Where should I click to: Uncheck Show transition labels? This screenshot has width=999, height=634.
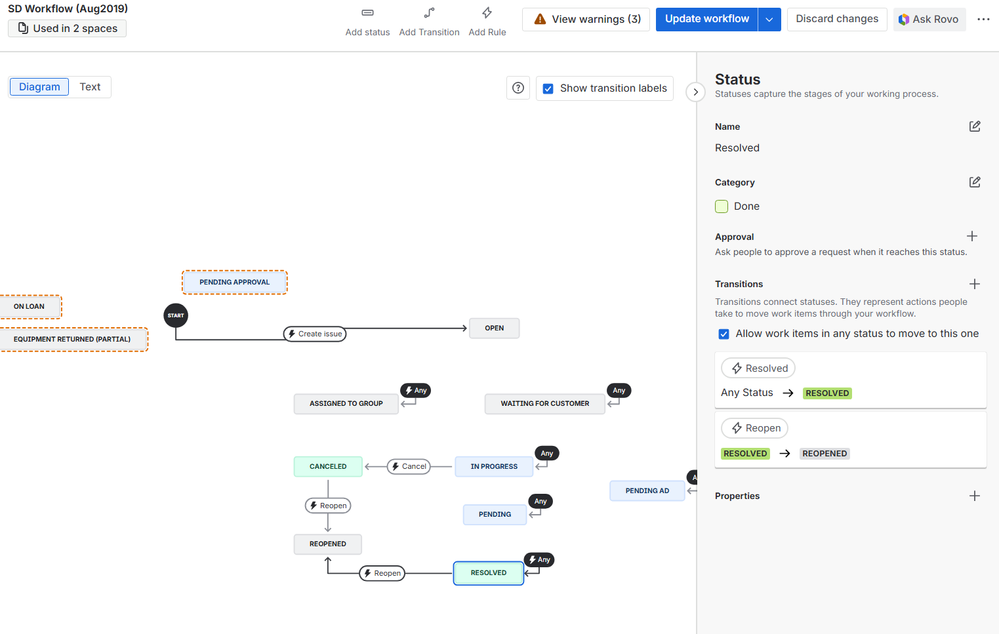pos(548,88)
